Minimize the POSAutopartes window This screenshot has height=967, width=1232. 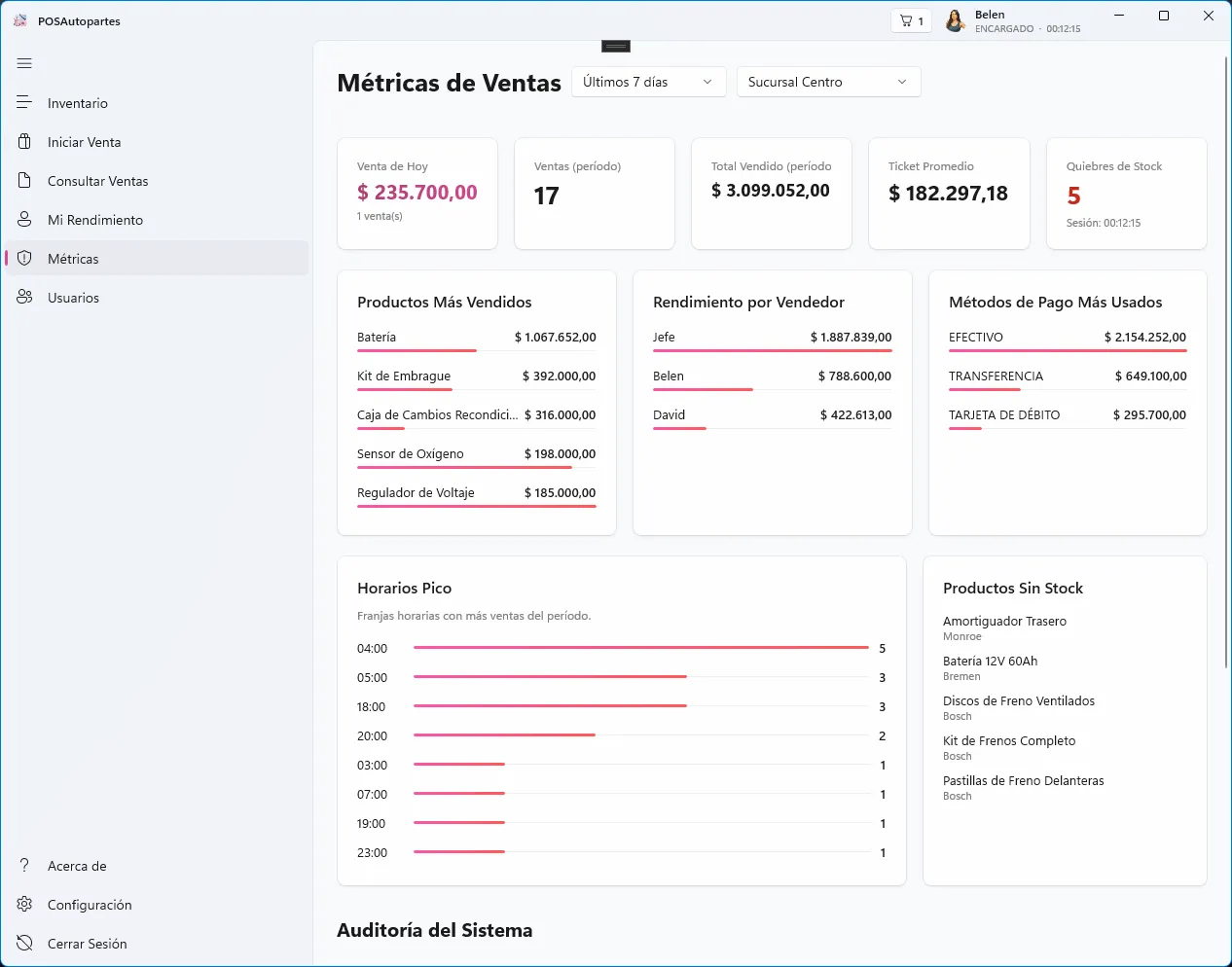coord(1119,16)
